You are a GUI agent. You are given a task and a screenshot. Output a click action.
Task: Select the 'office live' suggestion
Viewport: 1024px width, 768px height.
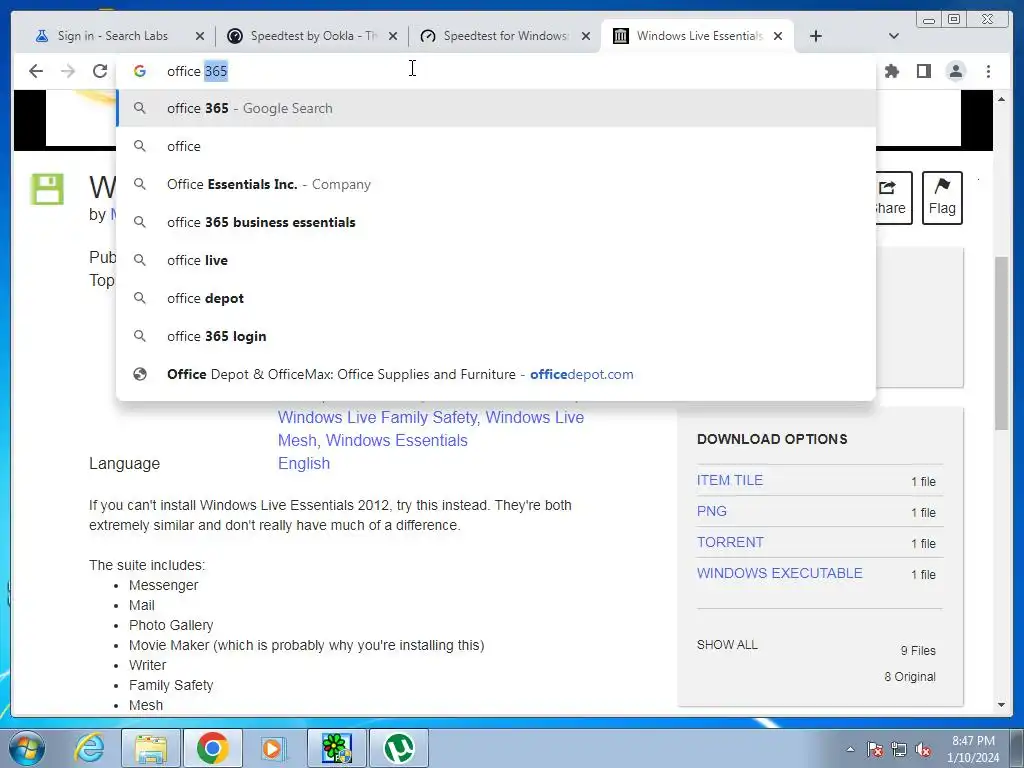[x=496, y=260]
